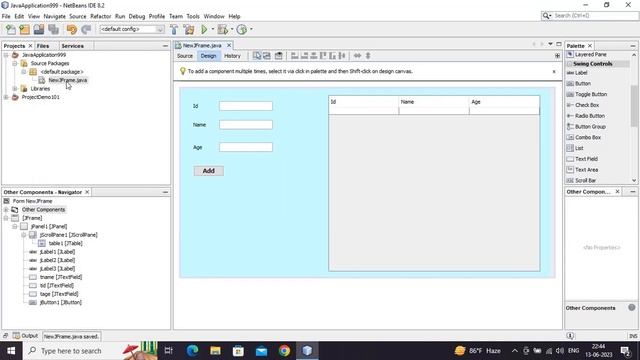Switch to the History view tab

coord(232,56)
